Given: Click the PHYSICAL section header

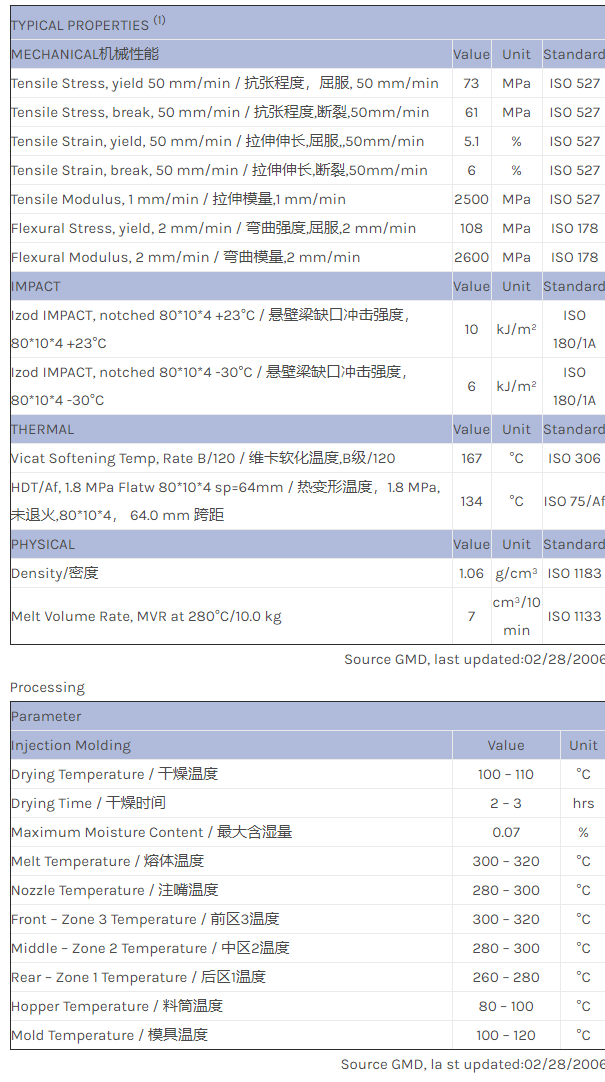Looking at the screenshot, I should point(43,544).
